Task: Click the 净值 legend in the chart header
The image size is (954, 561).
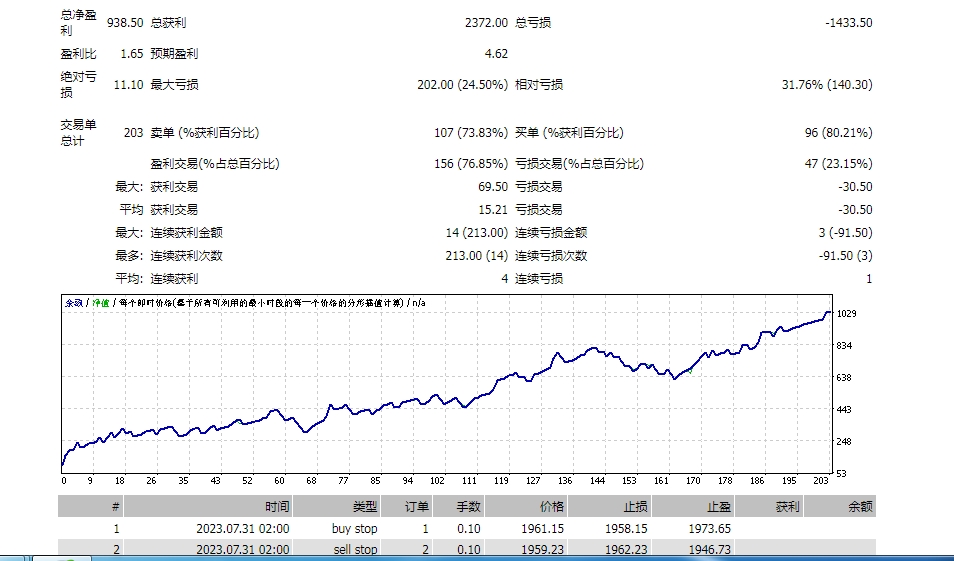Action: 101,303
